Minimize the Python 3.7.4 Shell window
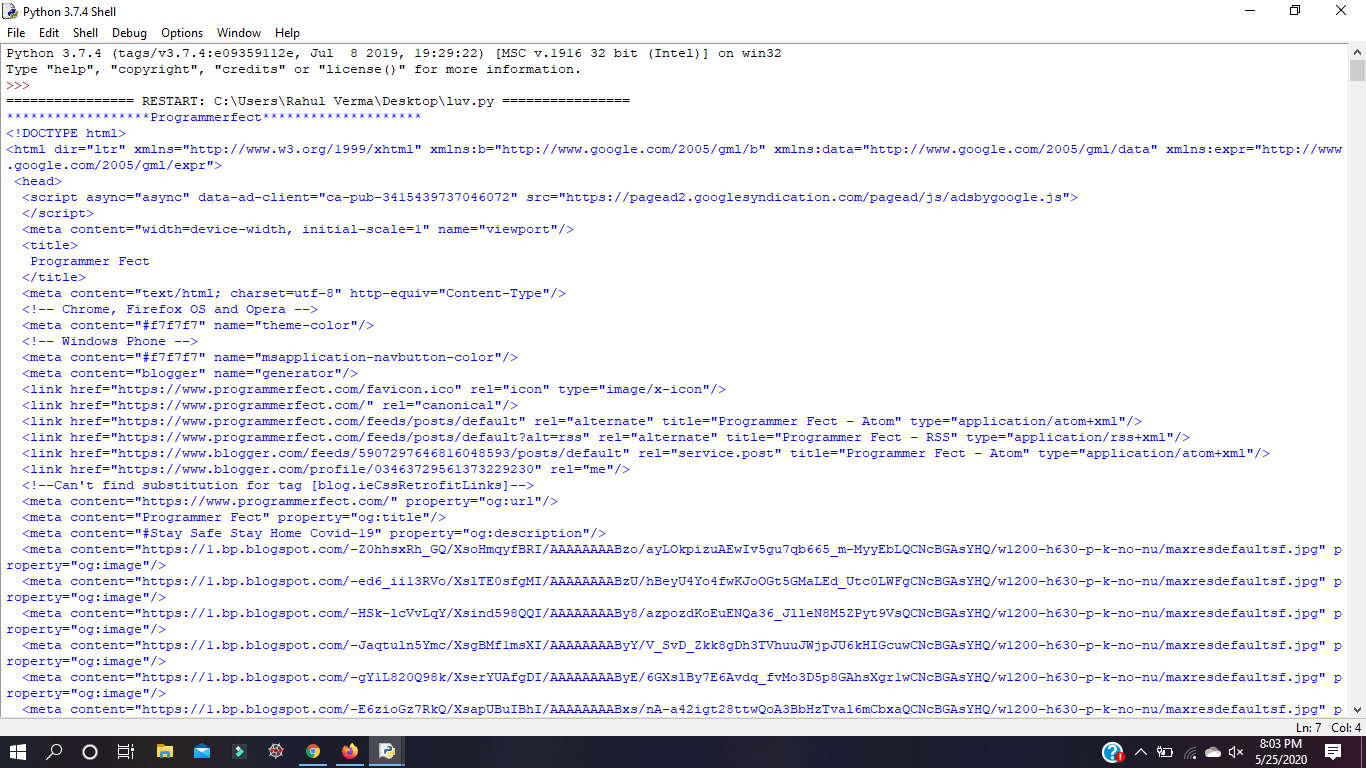This screenshot has width=1366, height=768. point(1249,11)
